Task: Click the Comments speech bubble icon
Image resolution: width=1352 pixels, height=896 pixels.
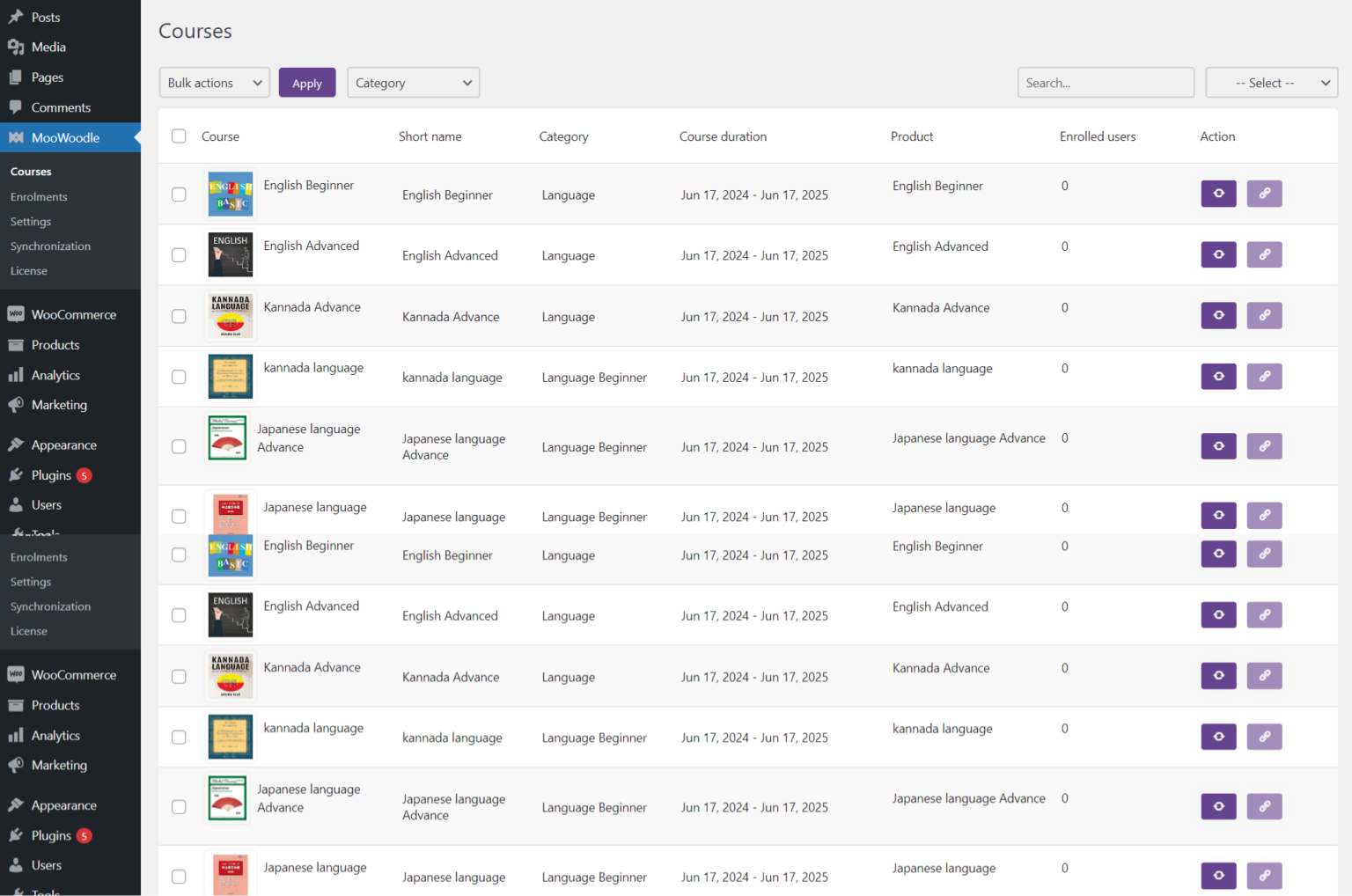Action: pos(16,107)
